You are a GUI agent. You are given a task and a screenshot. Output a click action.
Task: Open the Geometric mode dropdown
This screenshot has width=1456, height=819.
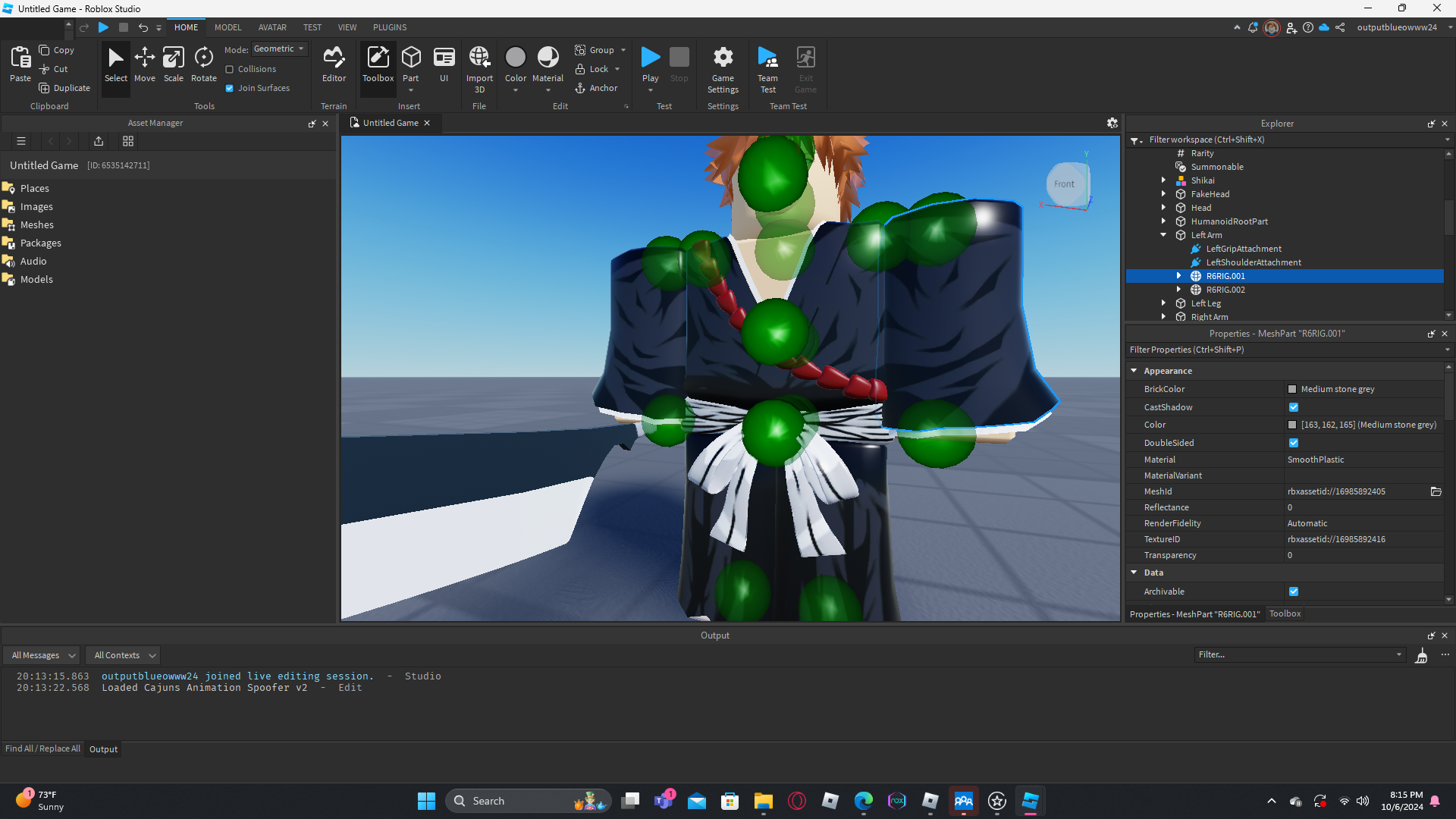click(279, 49)
